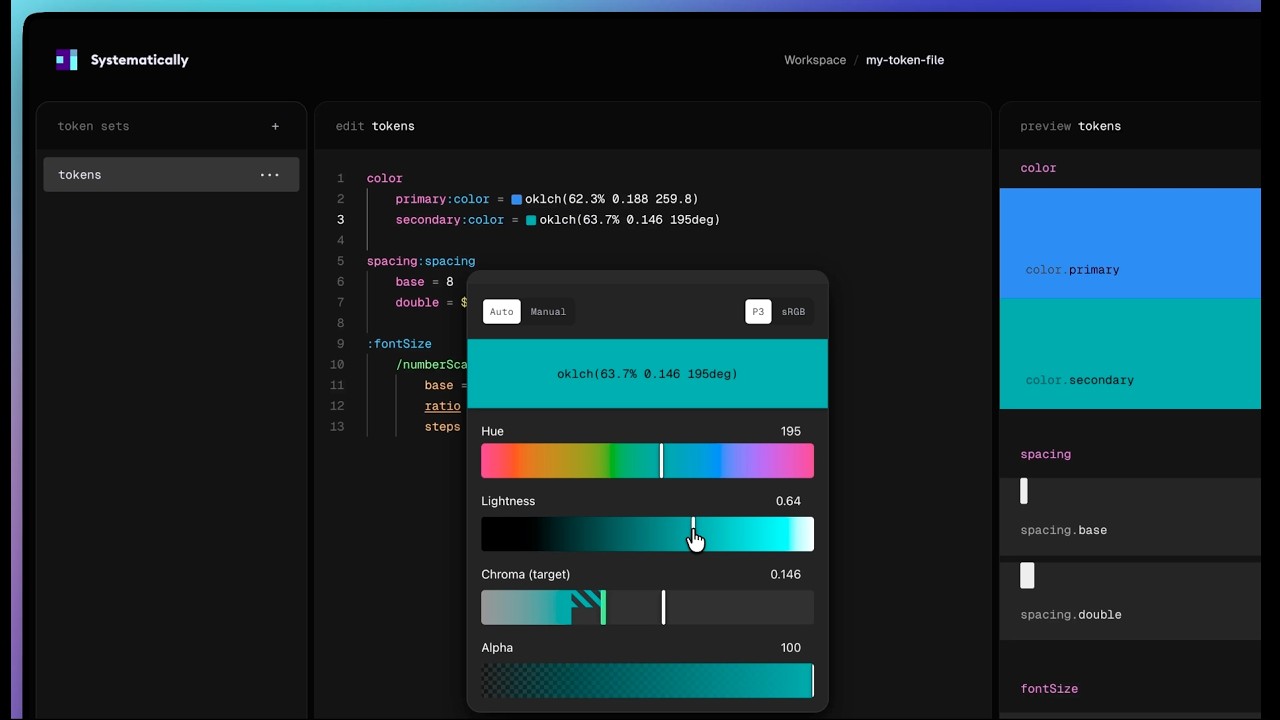The height and width of the screenshot is (720, 1280).
Task: Click the 'preview tokens' panel heading
Action: coord(1070,126)
